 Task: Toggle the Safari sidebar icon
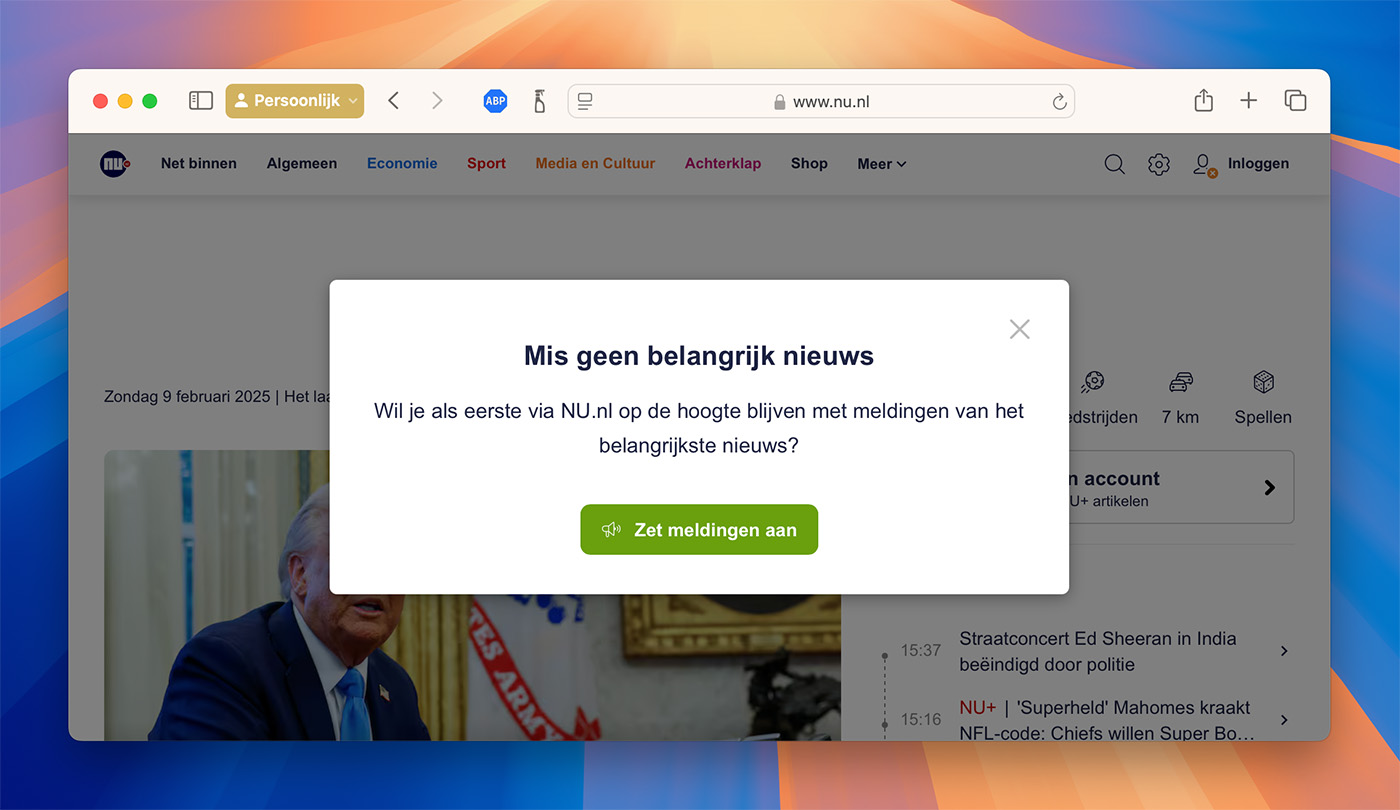201,101
